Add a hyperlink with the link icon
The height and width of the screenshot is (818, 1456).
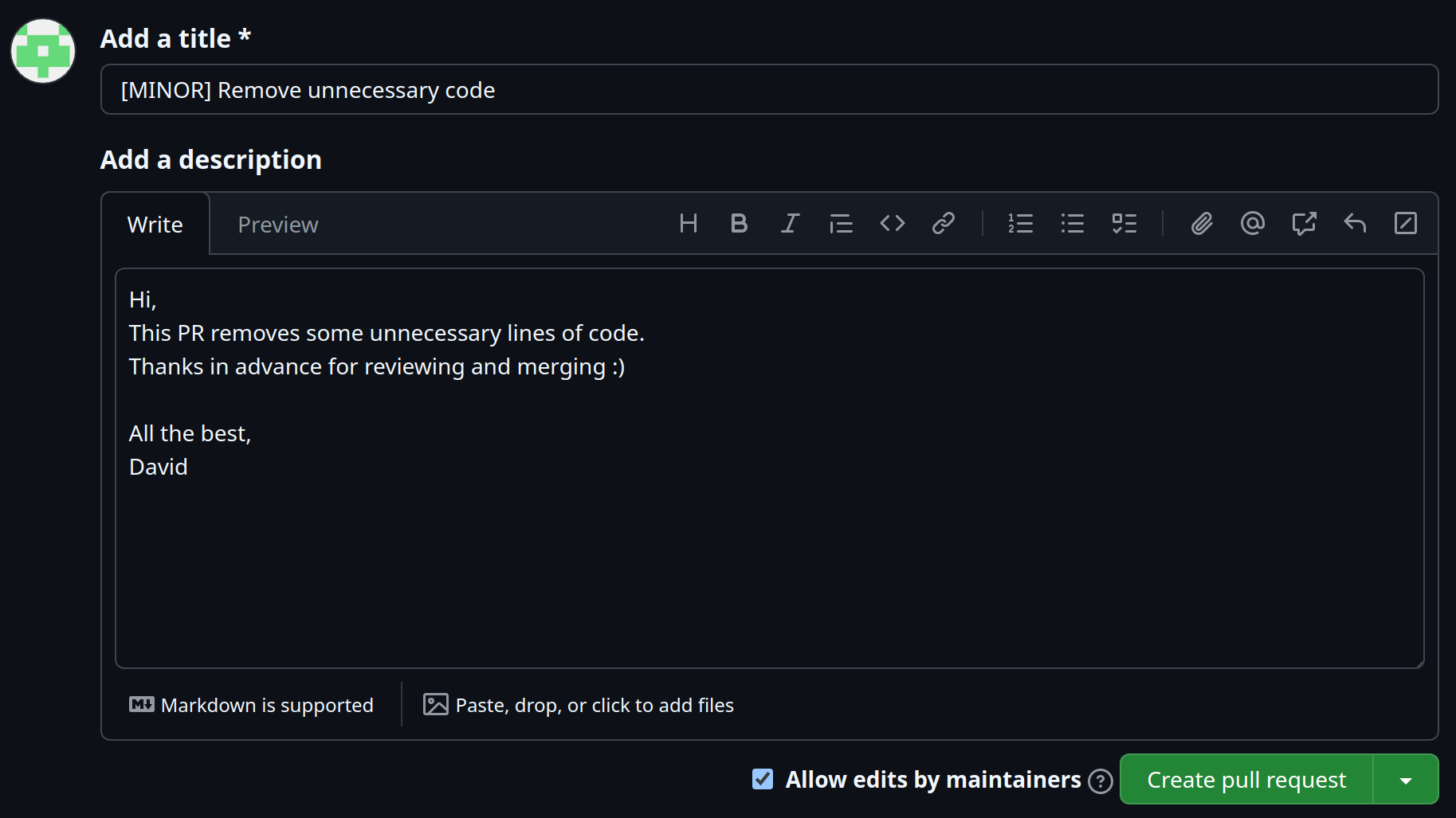pyautogui.click(x=943, y=224)
